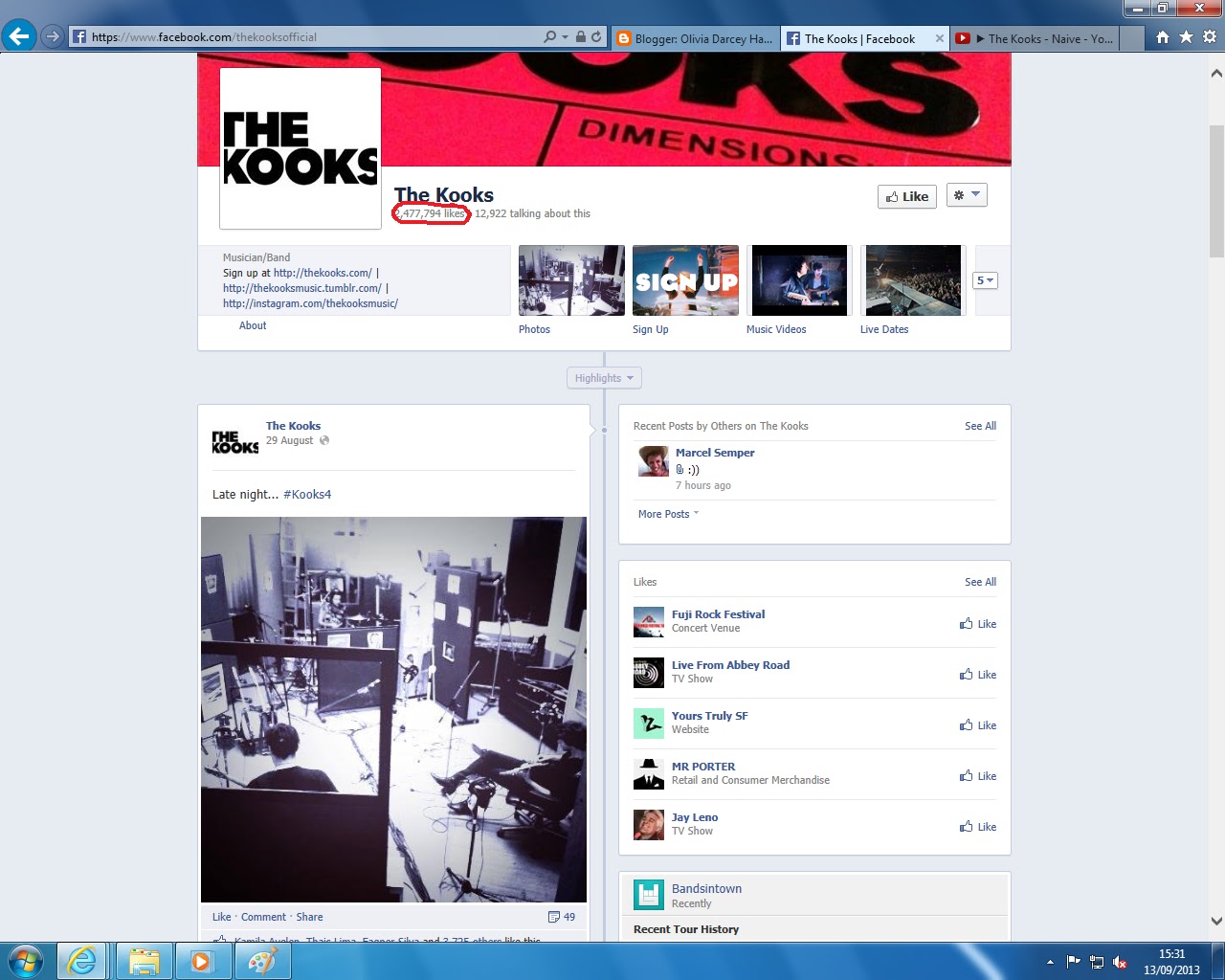
Task: See All recent posts by others
Action: (980, 426)
